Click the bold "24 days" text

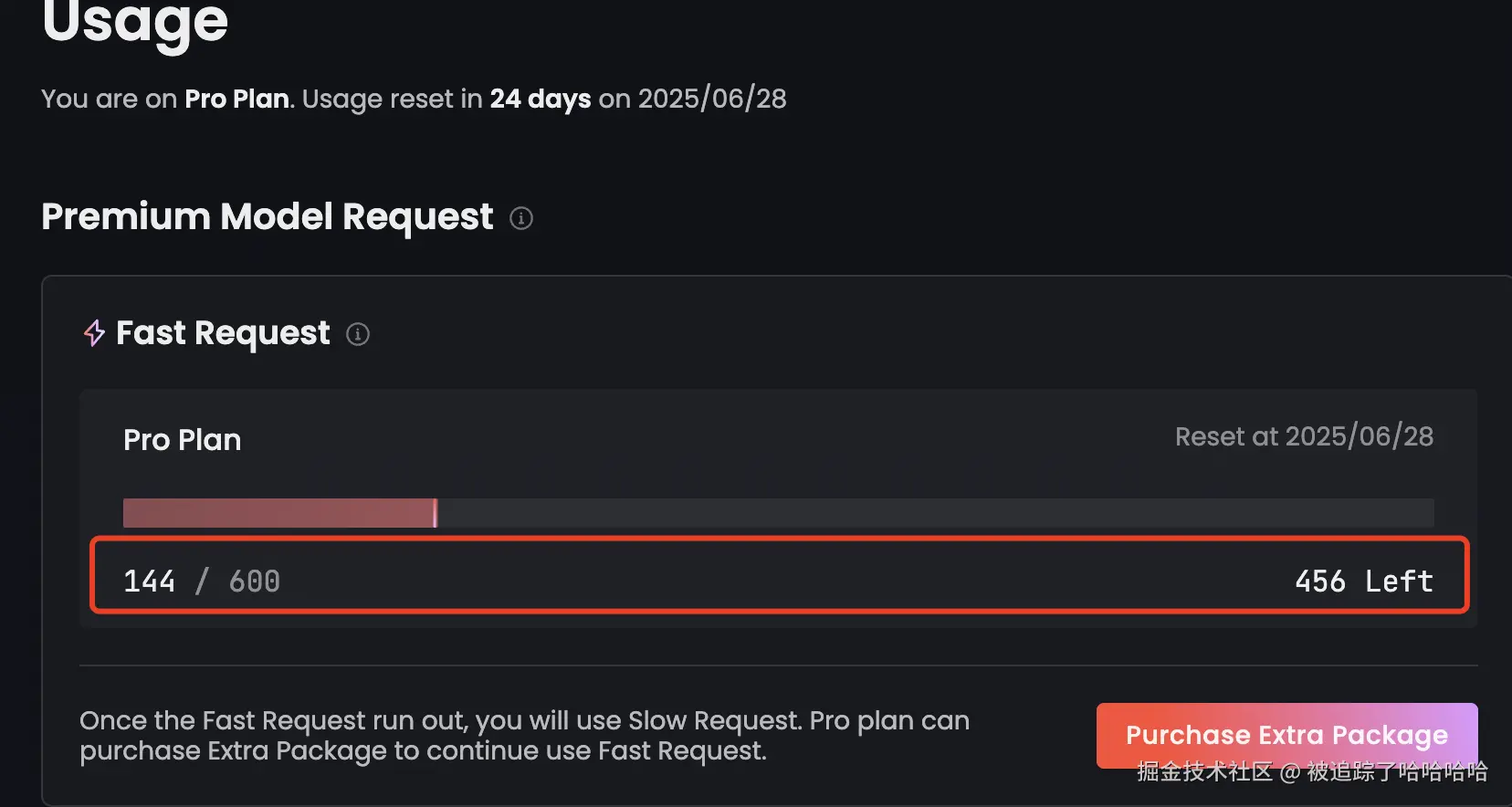point(541,99)
